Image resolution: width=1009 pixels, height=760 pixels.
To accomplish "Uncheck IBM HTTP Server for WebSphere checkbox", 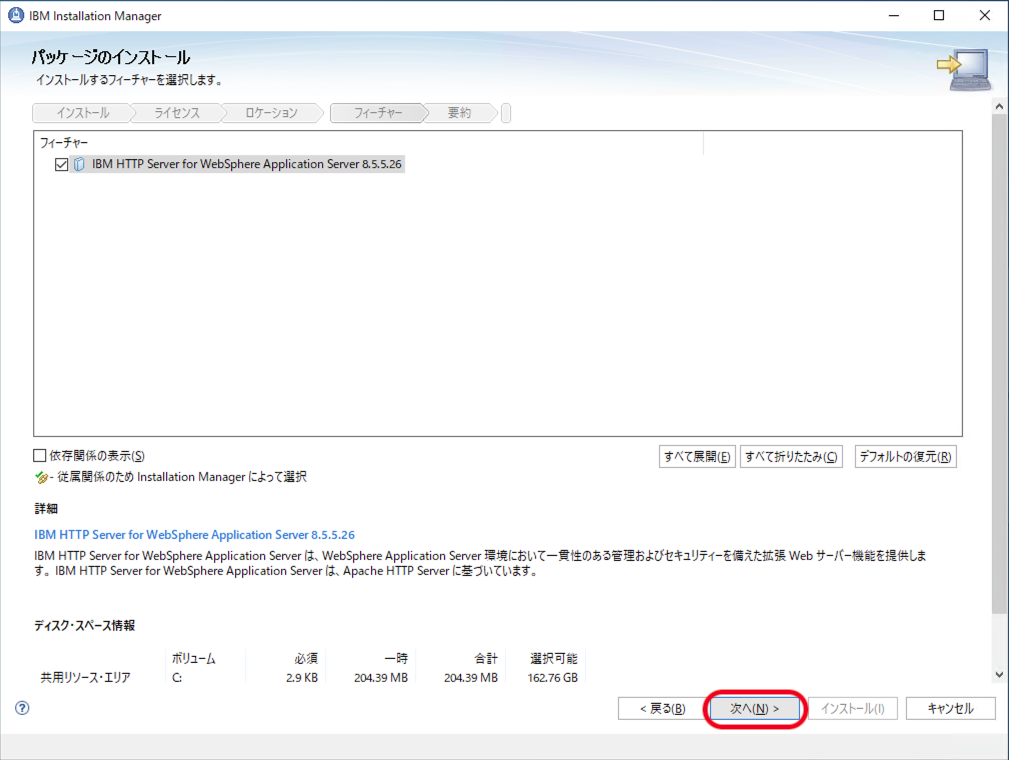I will pyautogui.click(x=61, y=165).
